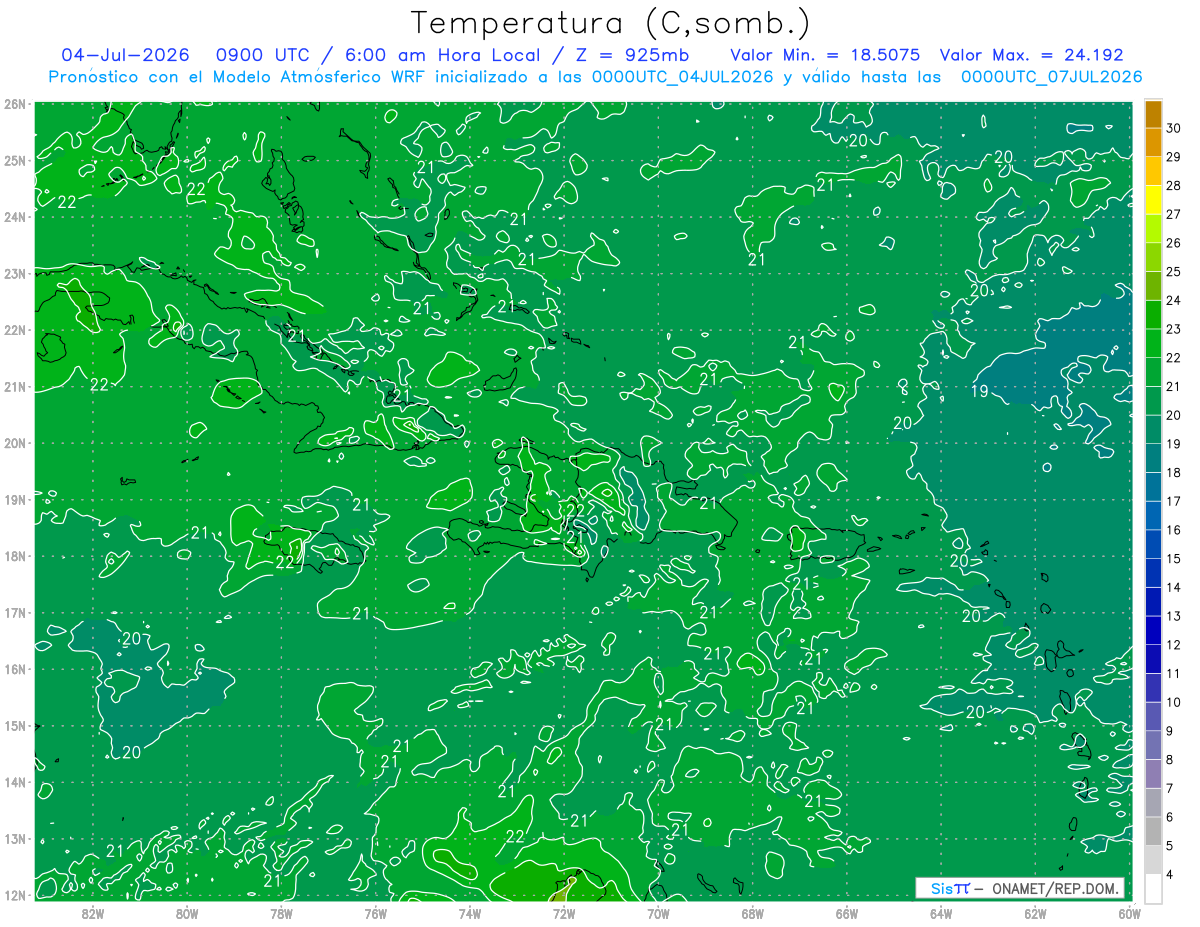Click the "13N" latitude axis label

click(x=14, y=839)
